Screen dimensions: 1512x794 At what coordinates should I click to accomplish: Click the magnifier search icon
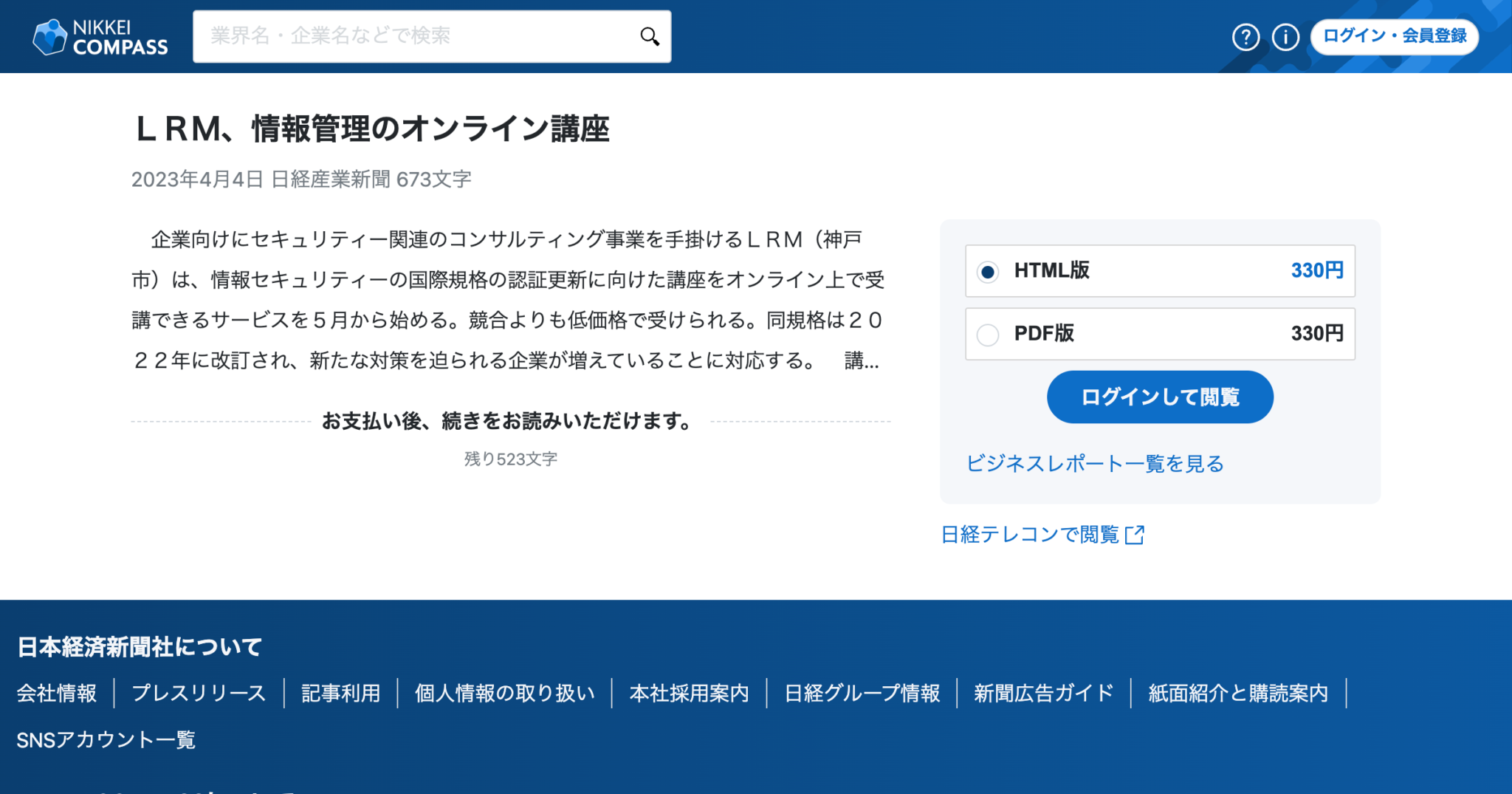(x=650, y=36)
